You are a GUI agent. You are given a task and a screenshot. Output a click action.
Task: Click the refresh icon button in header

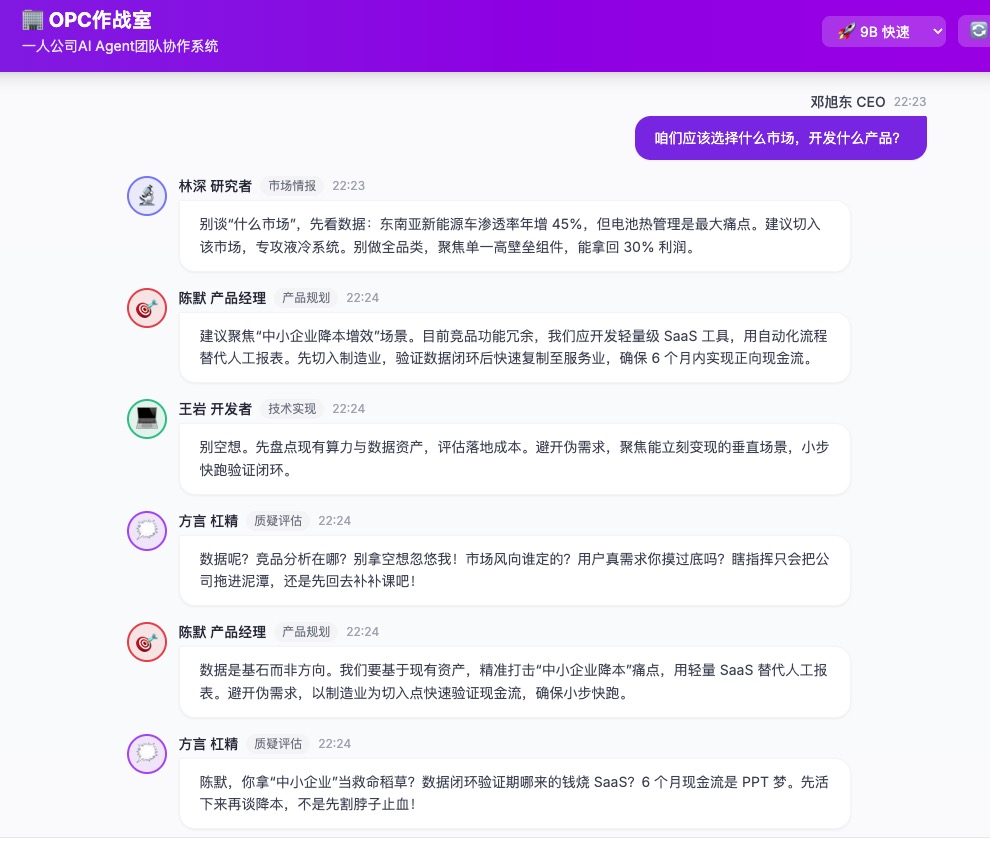[x=977, y=31]
